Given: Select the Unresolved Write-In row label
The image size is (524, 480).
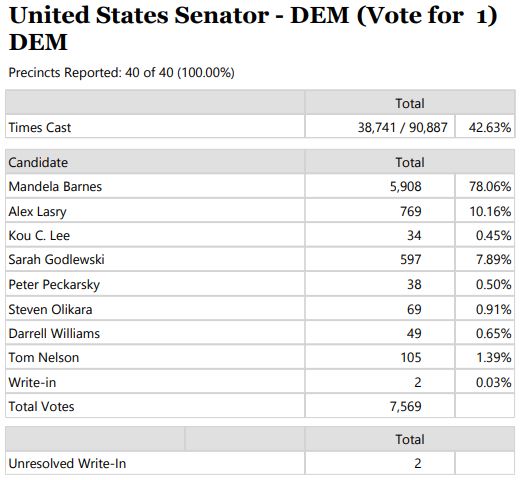Looking at the screenshot, I should click(67, 464).
